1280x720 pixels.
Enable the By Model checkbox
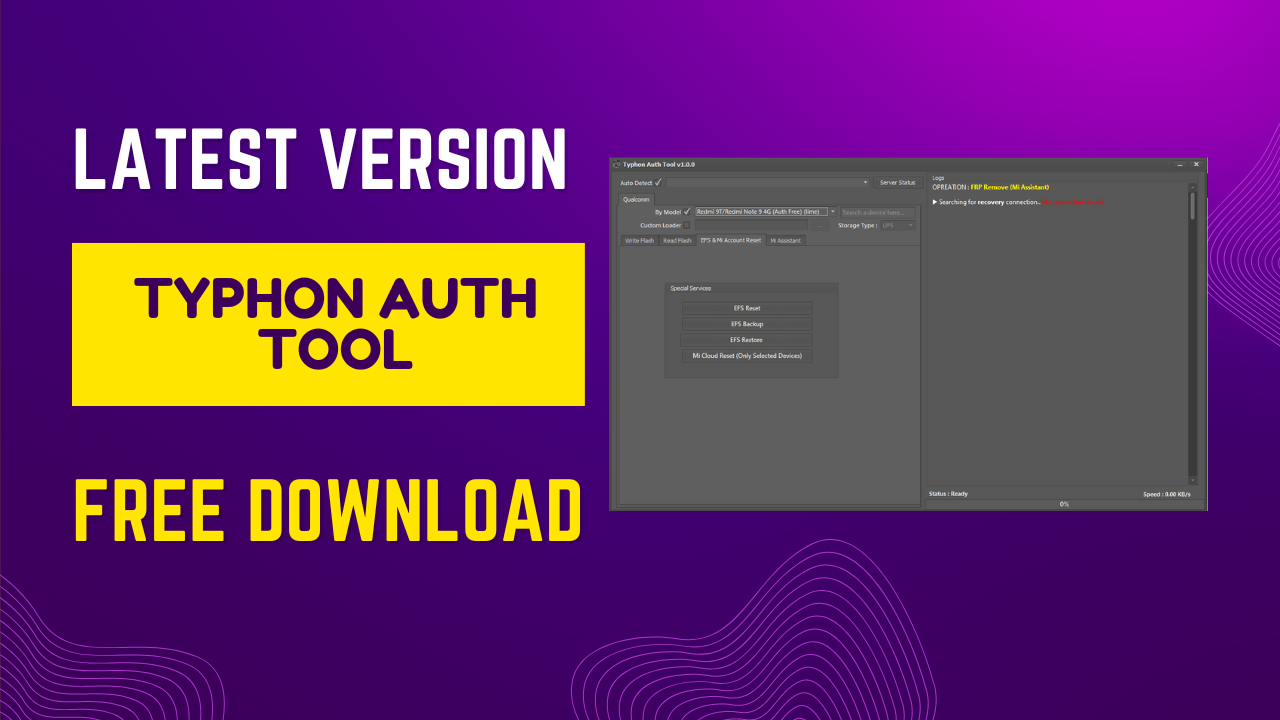click(687, 211)
